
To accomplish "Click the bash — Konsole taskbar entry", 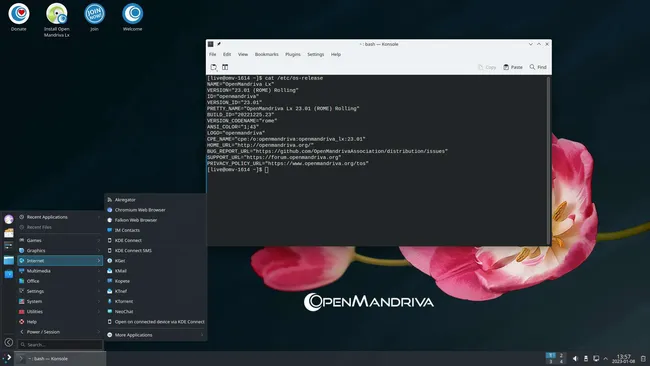I will (60, 359).
